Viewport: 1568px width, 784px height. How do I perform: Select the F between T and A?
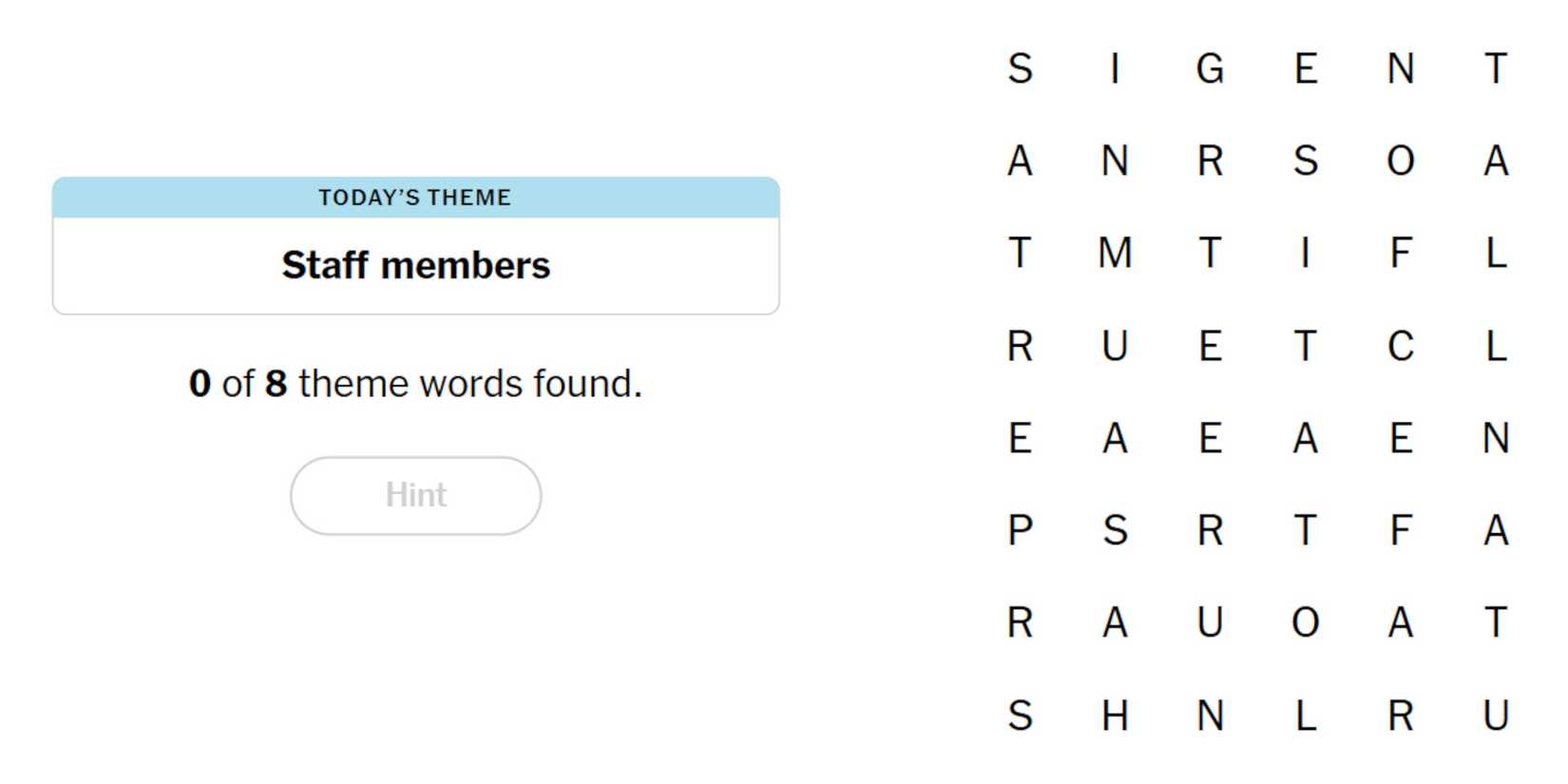click(1400, 530)
